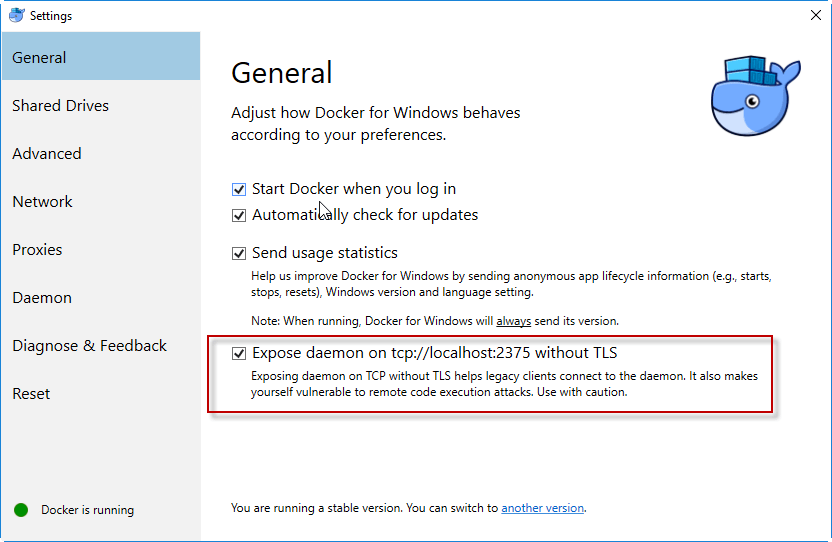This screenshot has width=832, height=542.
Task: Open the Network settings page
Action: click(42, 202)
